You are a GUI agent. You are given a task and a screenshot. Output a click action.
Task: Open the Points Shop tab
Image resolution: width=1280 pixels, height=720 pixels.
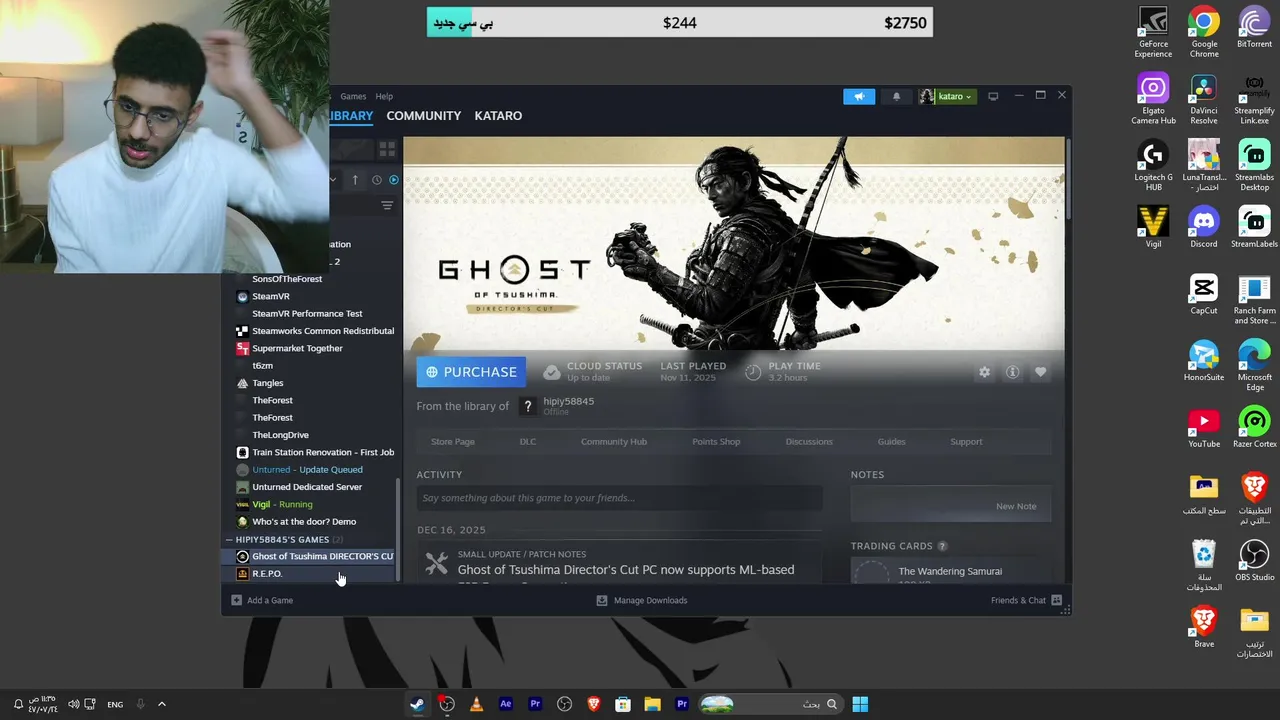pyautogui.click(x=716, y=442)
